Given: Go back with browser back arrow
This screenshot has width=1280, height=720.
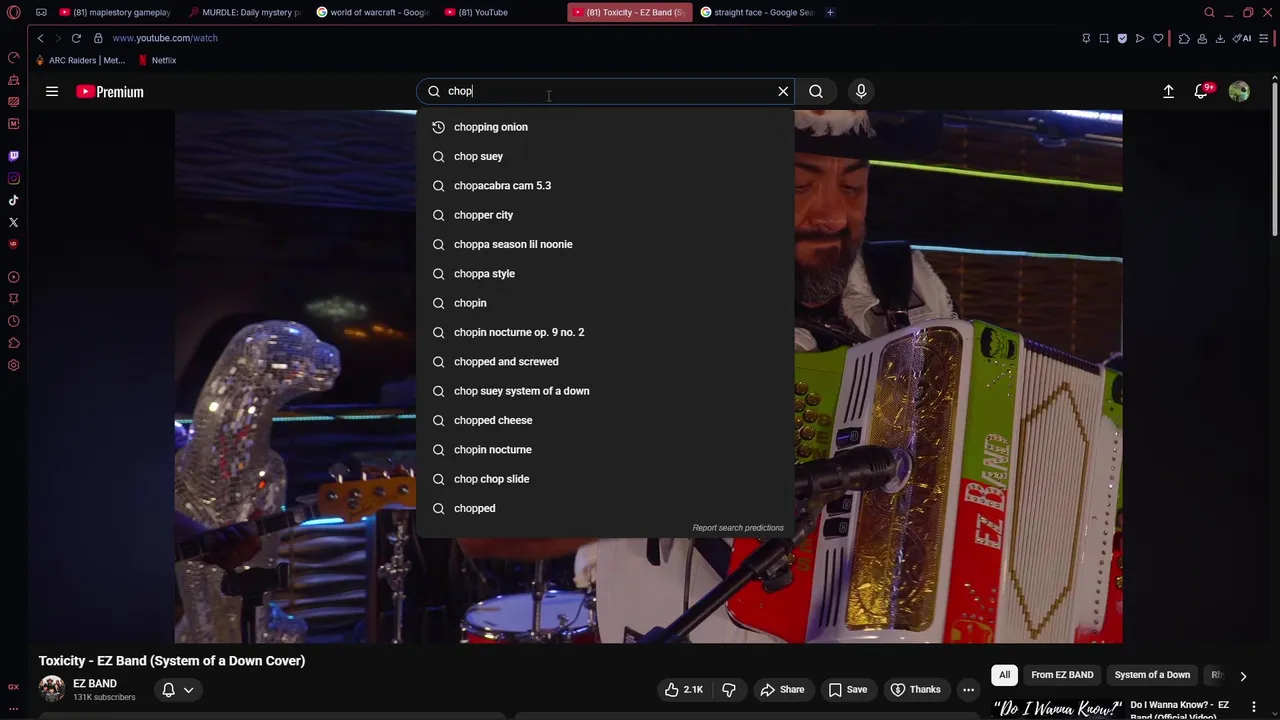Looking at the screenshot, I should click(40, 38).
